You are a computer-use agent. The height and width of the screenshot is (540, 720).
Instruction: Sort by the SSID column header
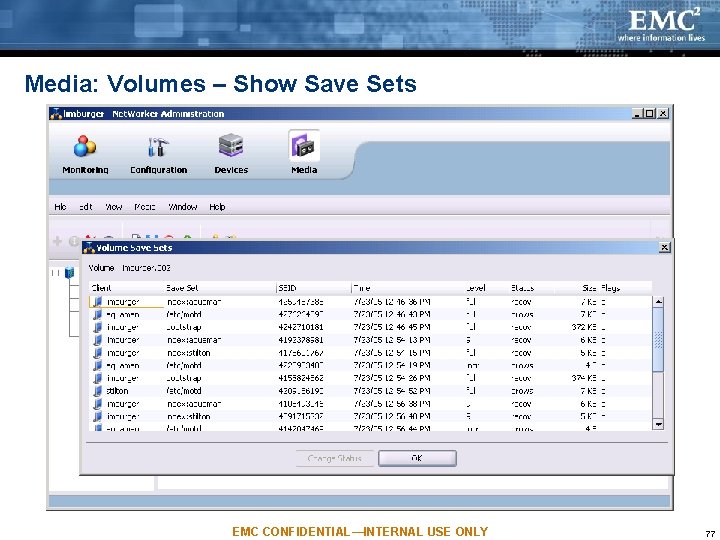[x=314, y=288]
